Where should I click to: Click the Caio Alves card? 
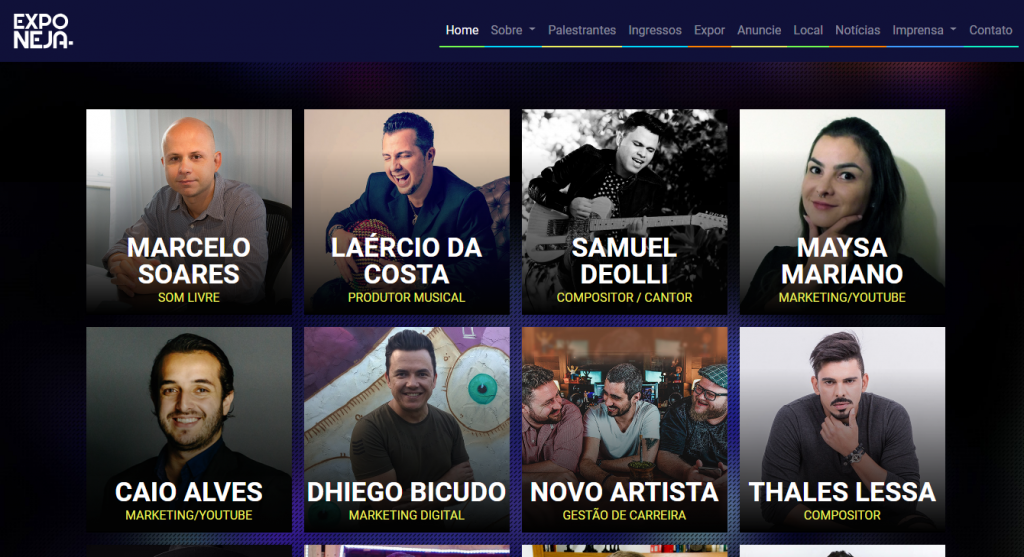[x=189, y=430]
